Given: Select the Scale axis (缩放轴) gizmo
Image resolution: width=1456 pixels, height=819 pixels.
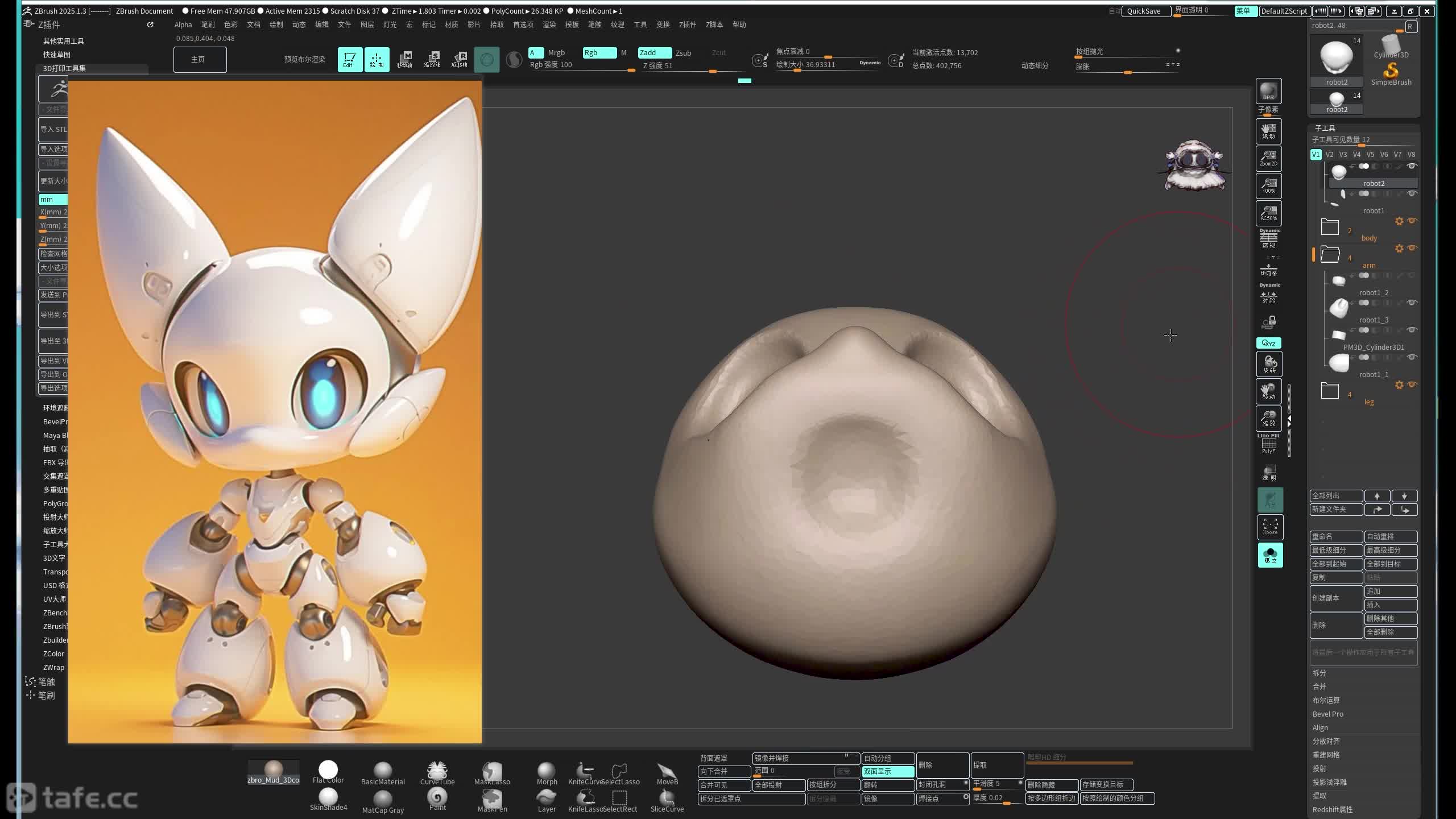Looking at the screenshot, I should pos(432,59).
